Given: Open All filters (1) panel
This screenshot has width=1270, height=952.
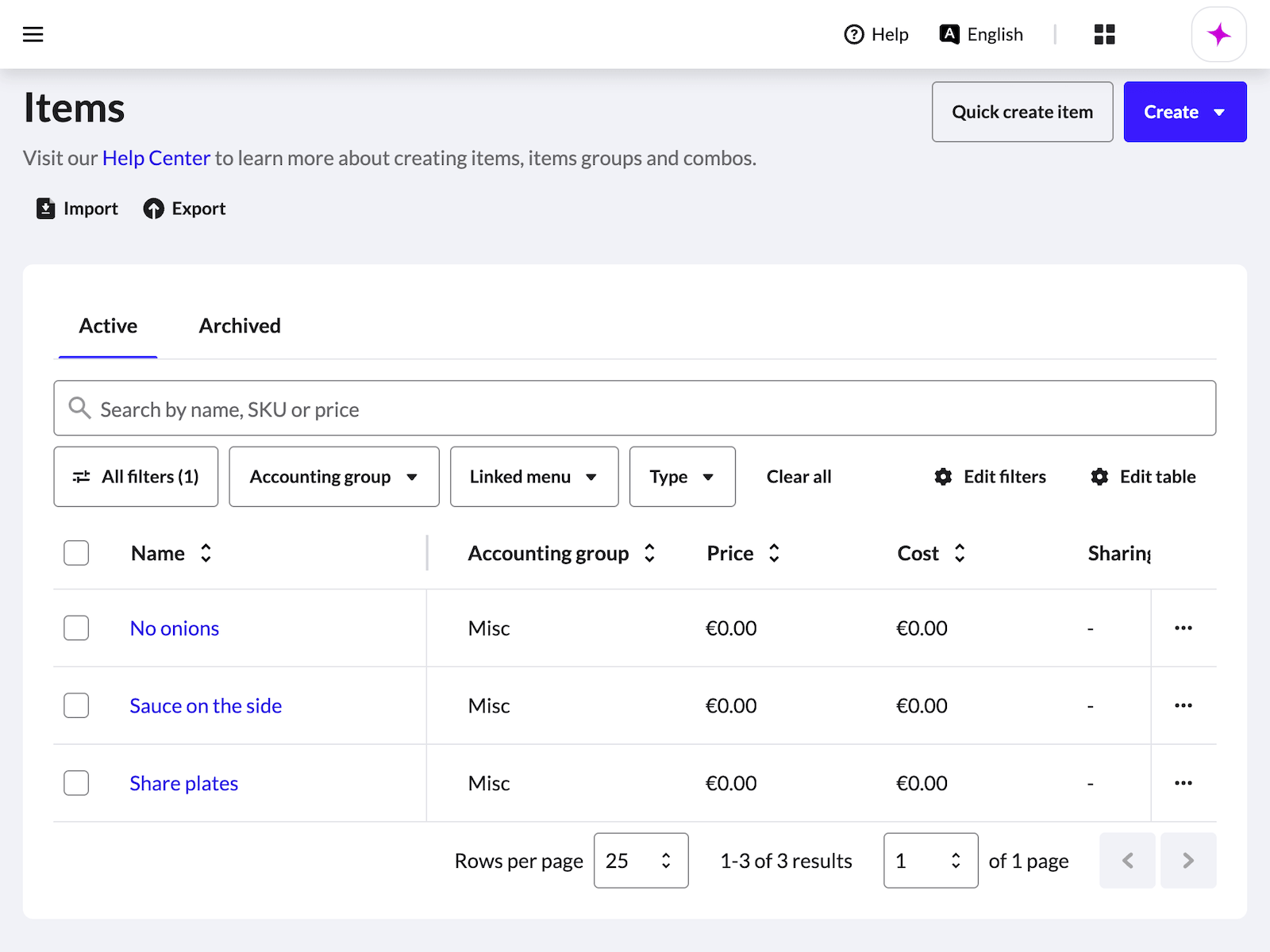Looking at the screenshot, I should (136, 477).
